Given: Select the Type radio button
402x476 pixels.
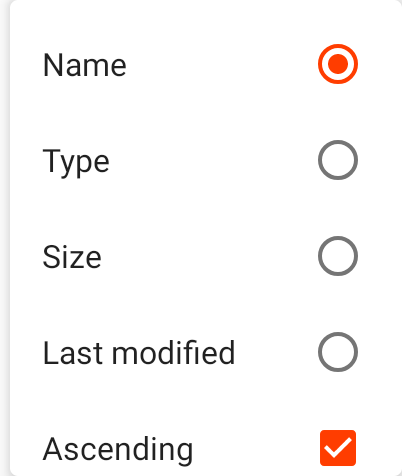Looking at the screenshot, I should click(338, 160).
